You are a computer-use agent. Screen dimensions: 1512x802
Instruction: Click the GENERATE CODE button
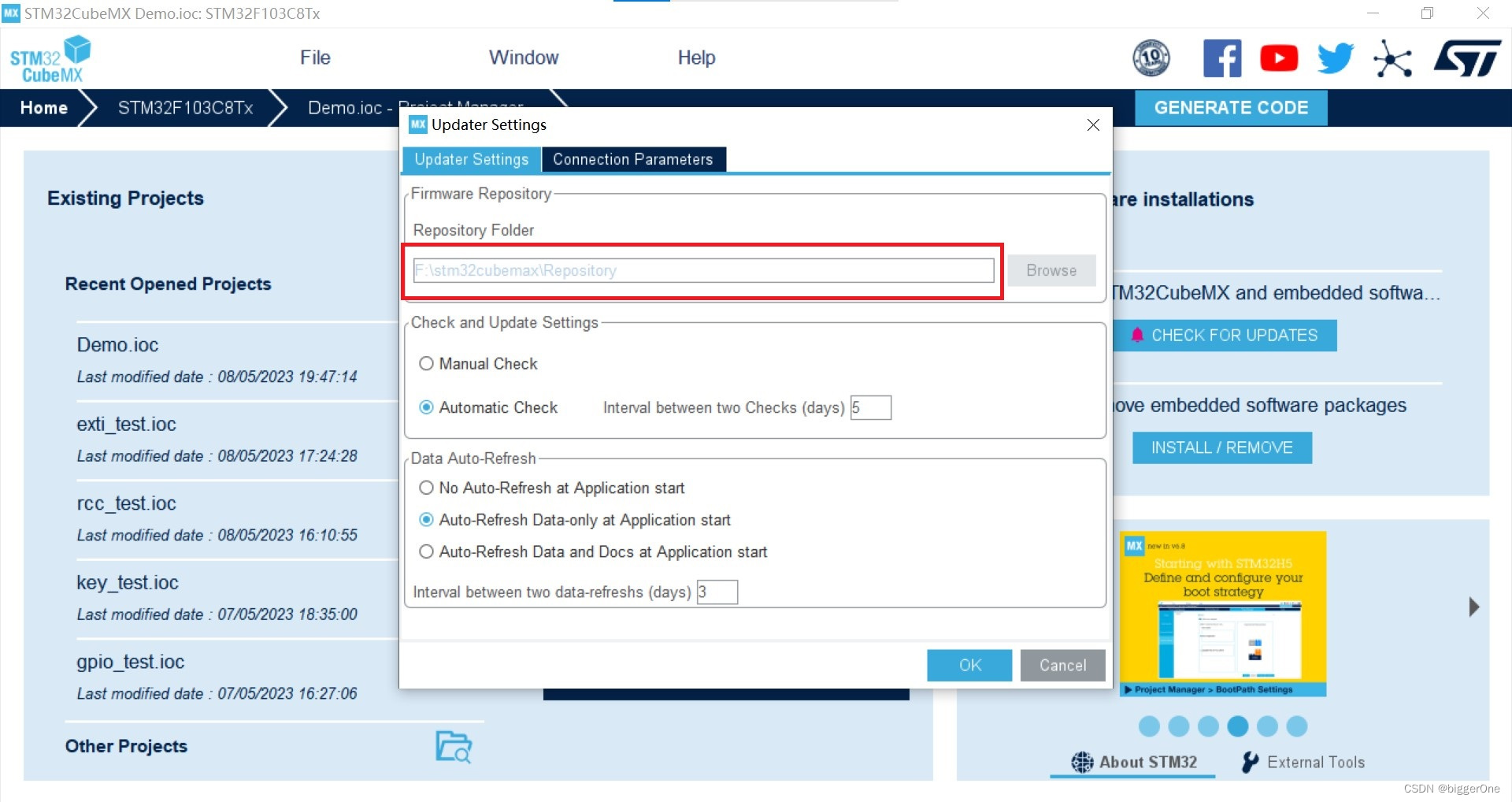[x=1231, y=108]
